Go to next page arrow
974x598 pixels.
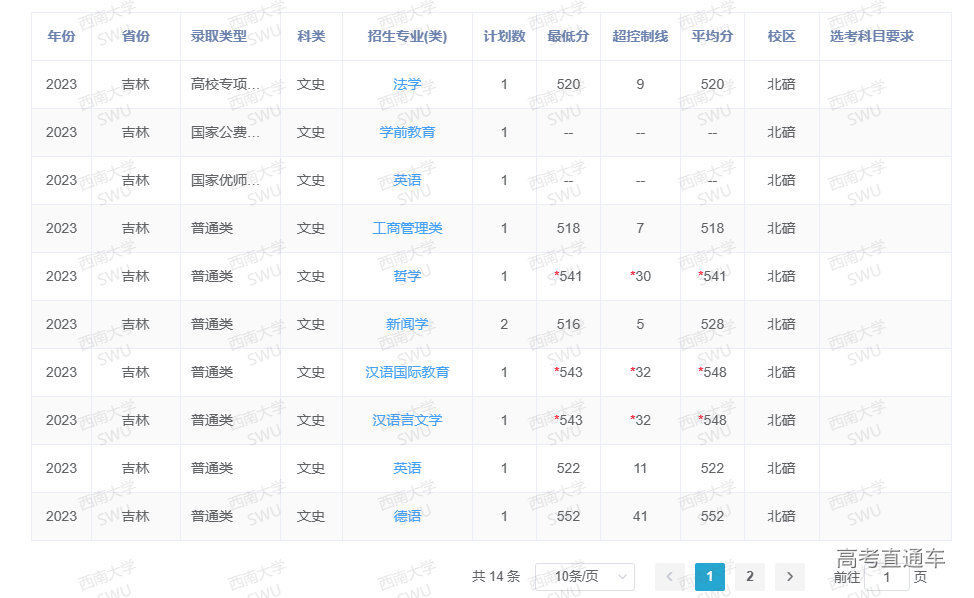click(x=790, y=576)
